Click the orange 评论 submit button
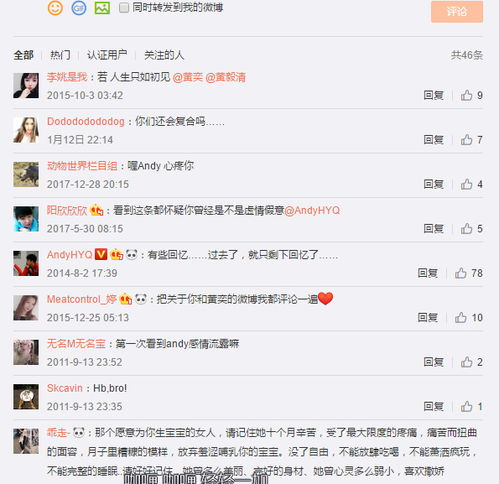499x484 pixels. coord(457,12)
